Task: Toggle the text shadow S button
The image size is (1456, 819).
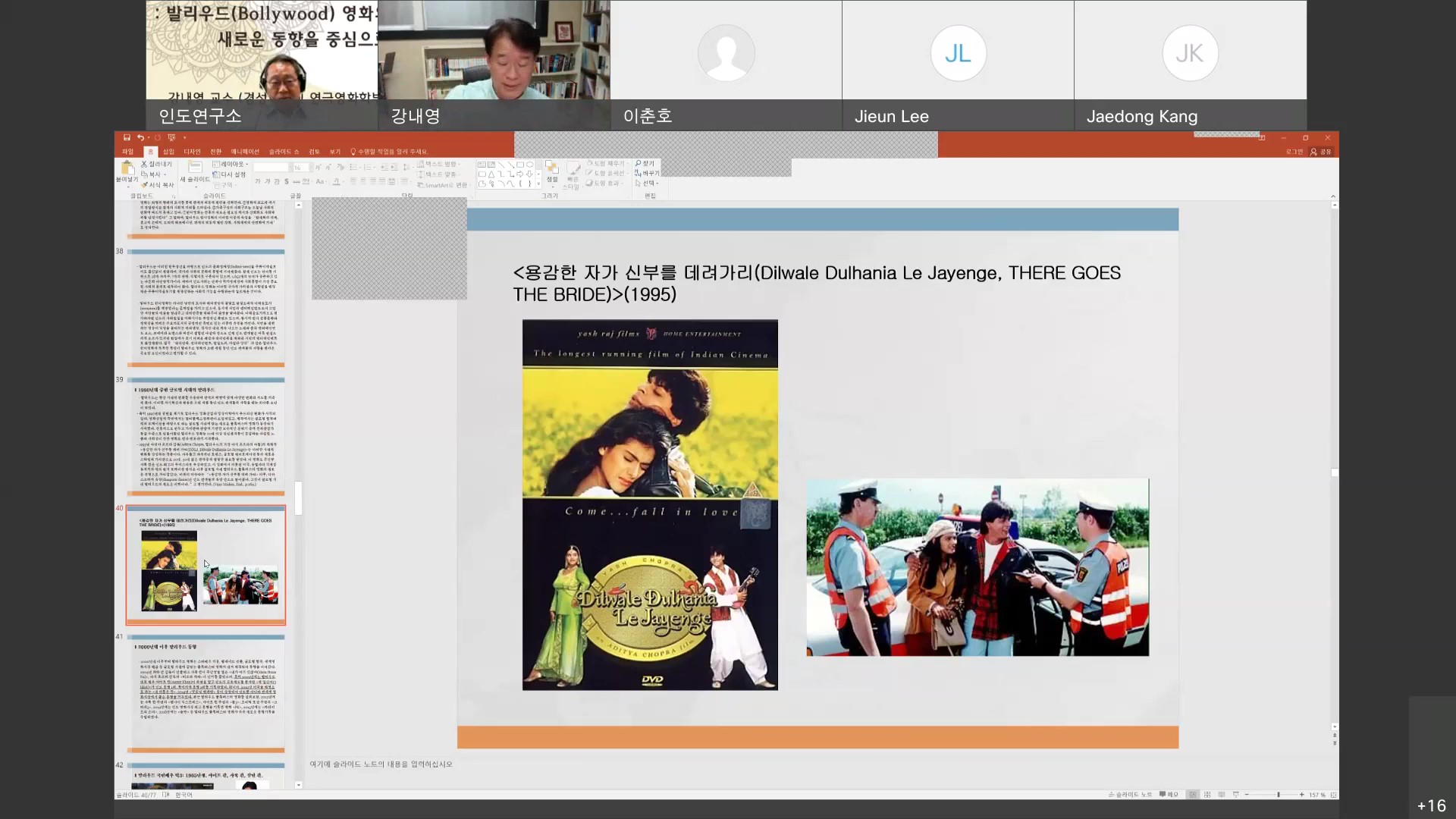Action: (x=286, y=181)
